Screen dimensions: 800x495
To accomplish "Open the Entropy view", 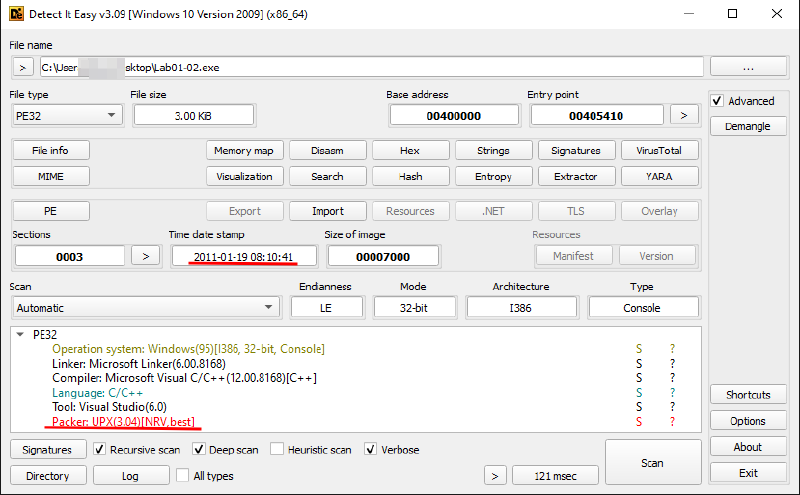I will (493, 176).
